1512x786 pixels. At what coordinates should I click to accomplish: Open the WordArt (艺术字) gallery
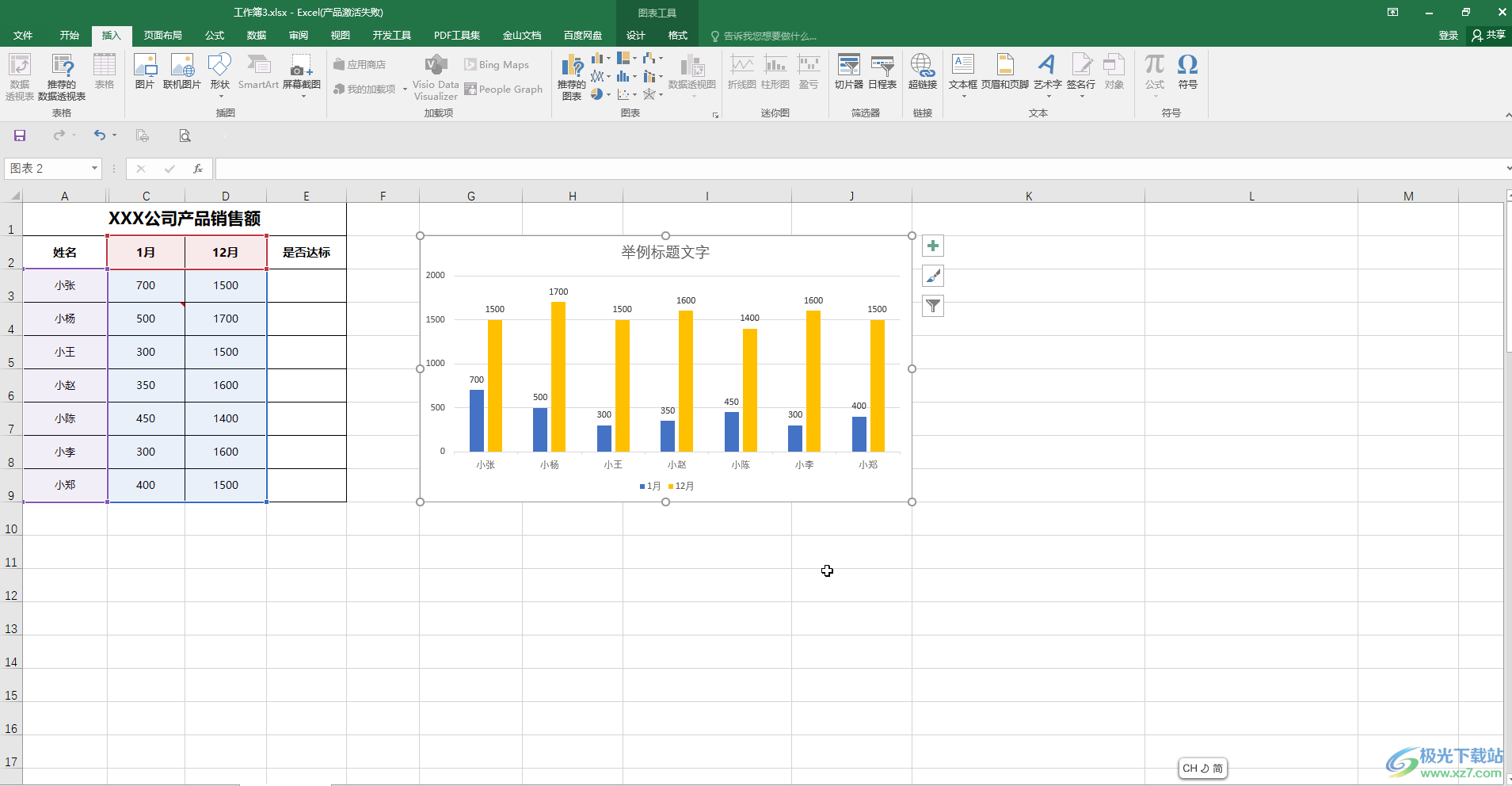click(1047, 75)
